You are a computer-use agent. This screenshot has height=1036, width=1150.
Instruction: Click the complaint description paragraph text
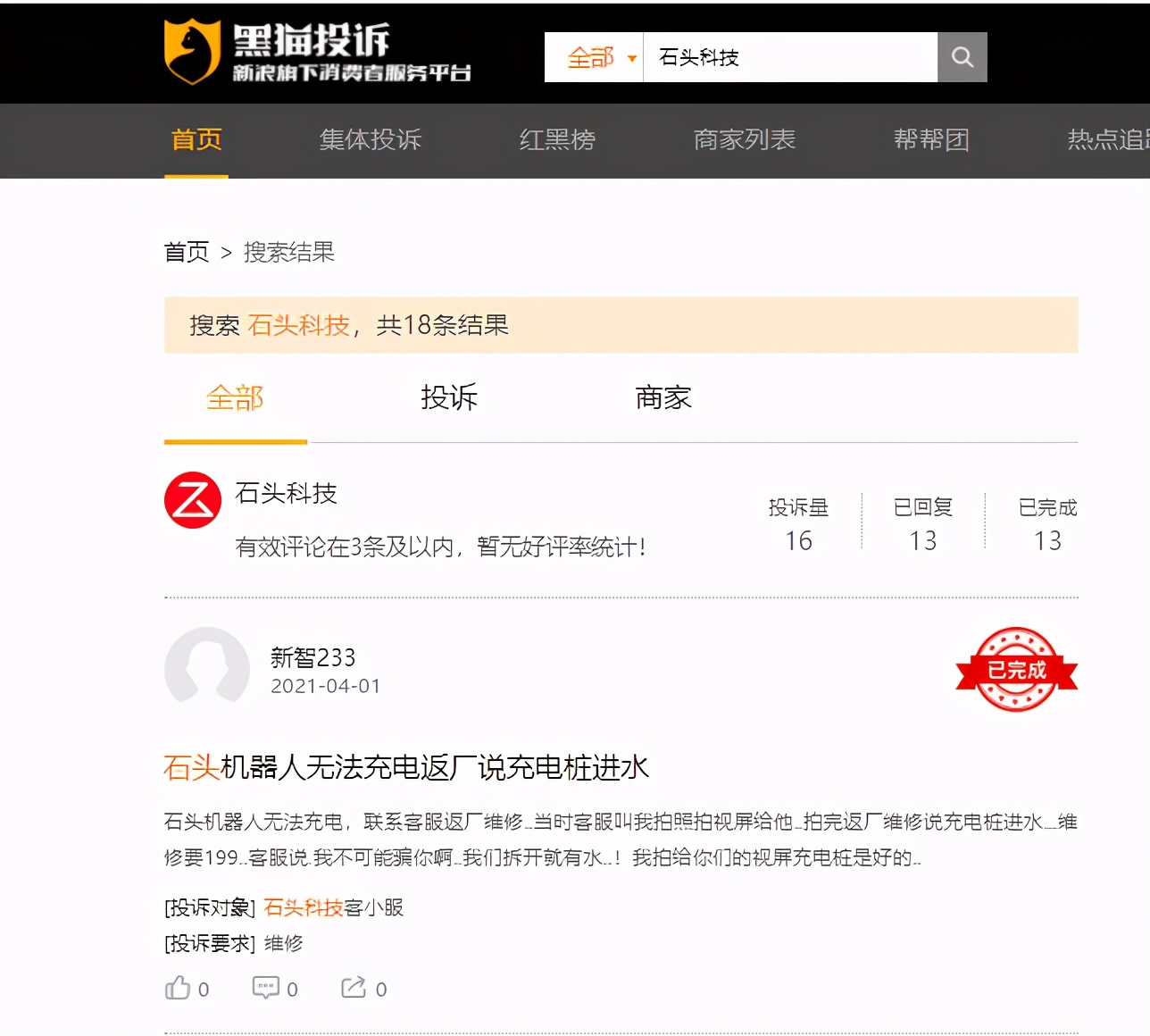621,840
